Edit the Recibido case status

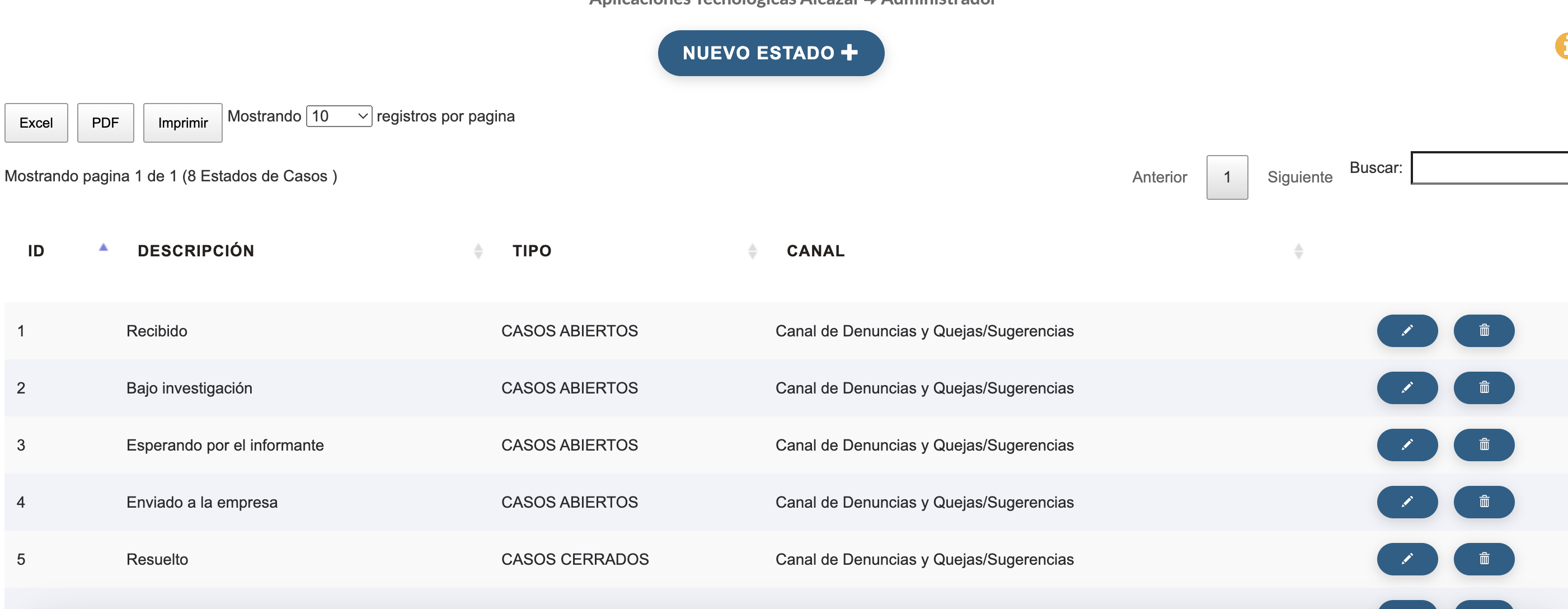point(1407,331)
